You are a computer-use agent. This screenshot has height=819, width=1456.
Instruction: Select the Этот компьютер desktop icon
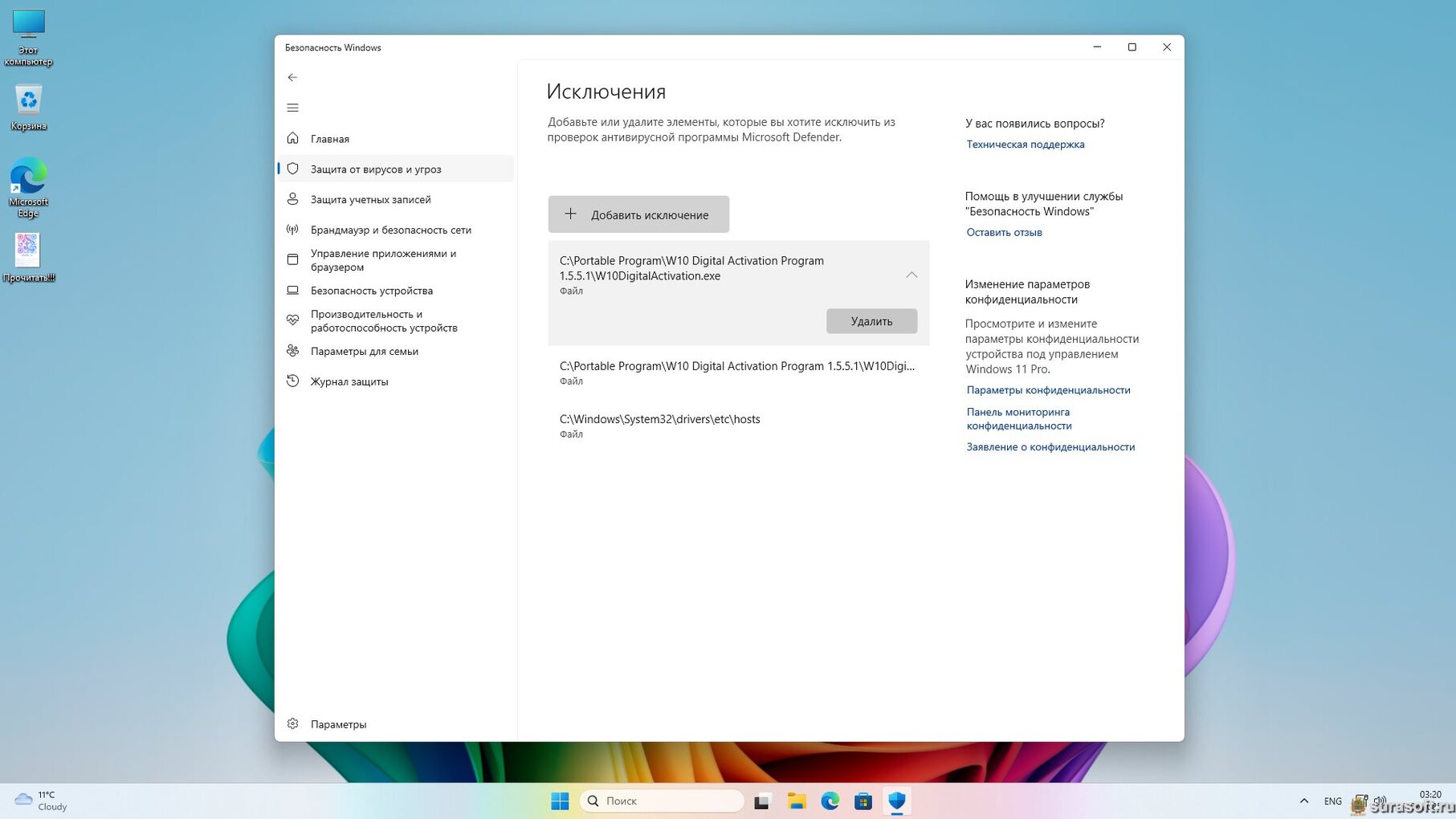point(29,38)
